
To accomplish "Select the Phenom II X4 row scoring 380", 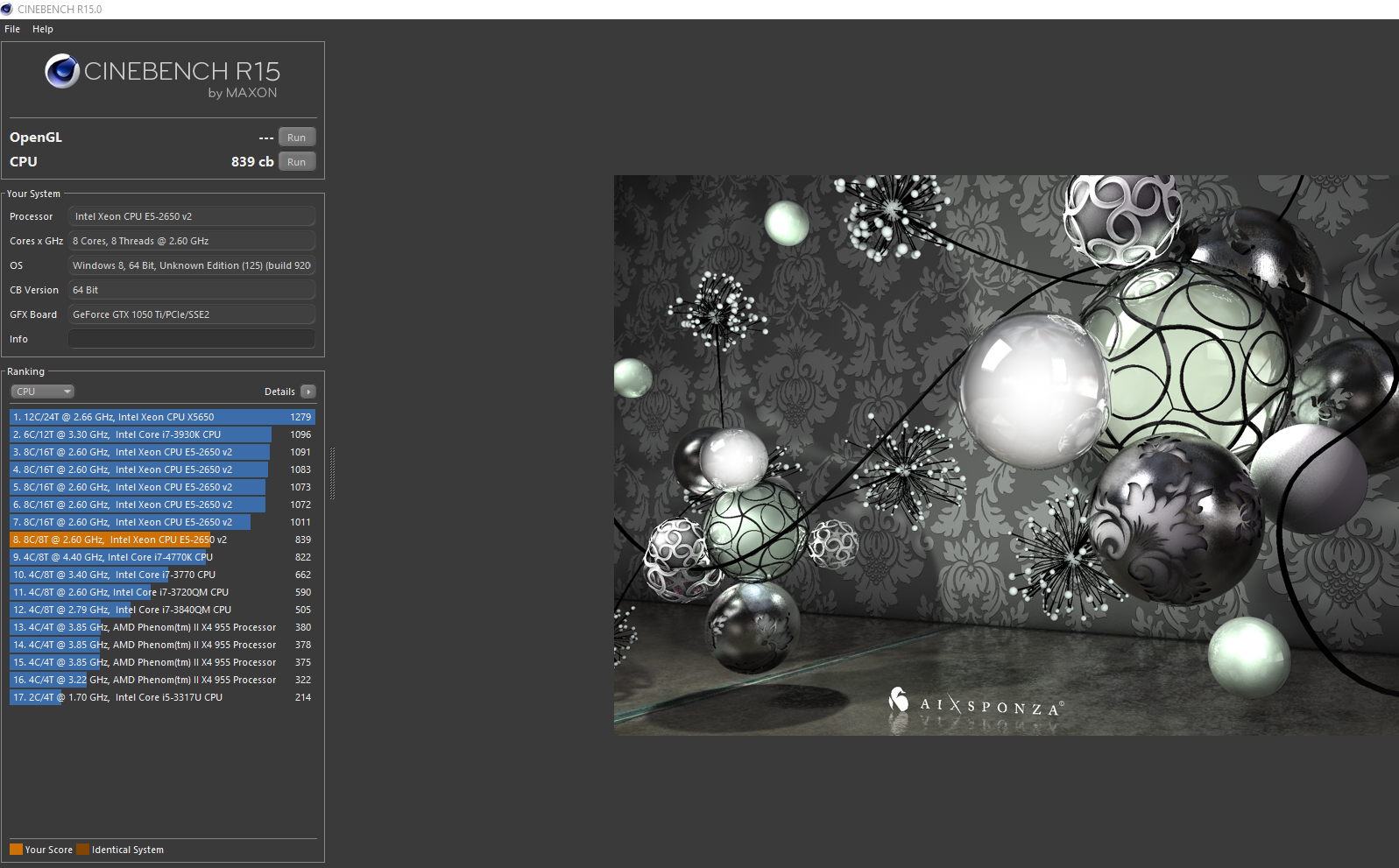I will coord(162,627).
